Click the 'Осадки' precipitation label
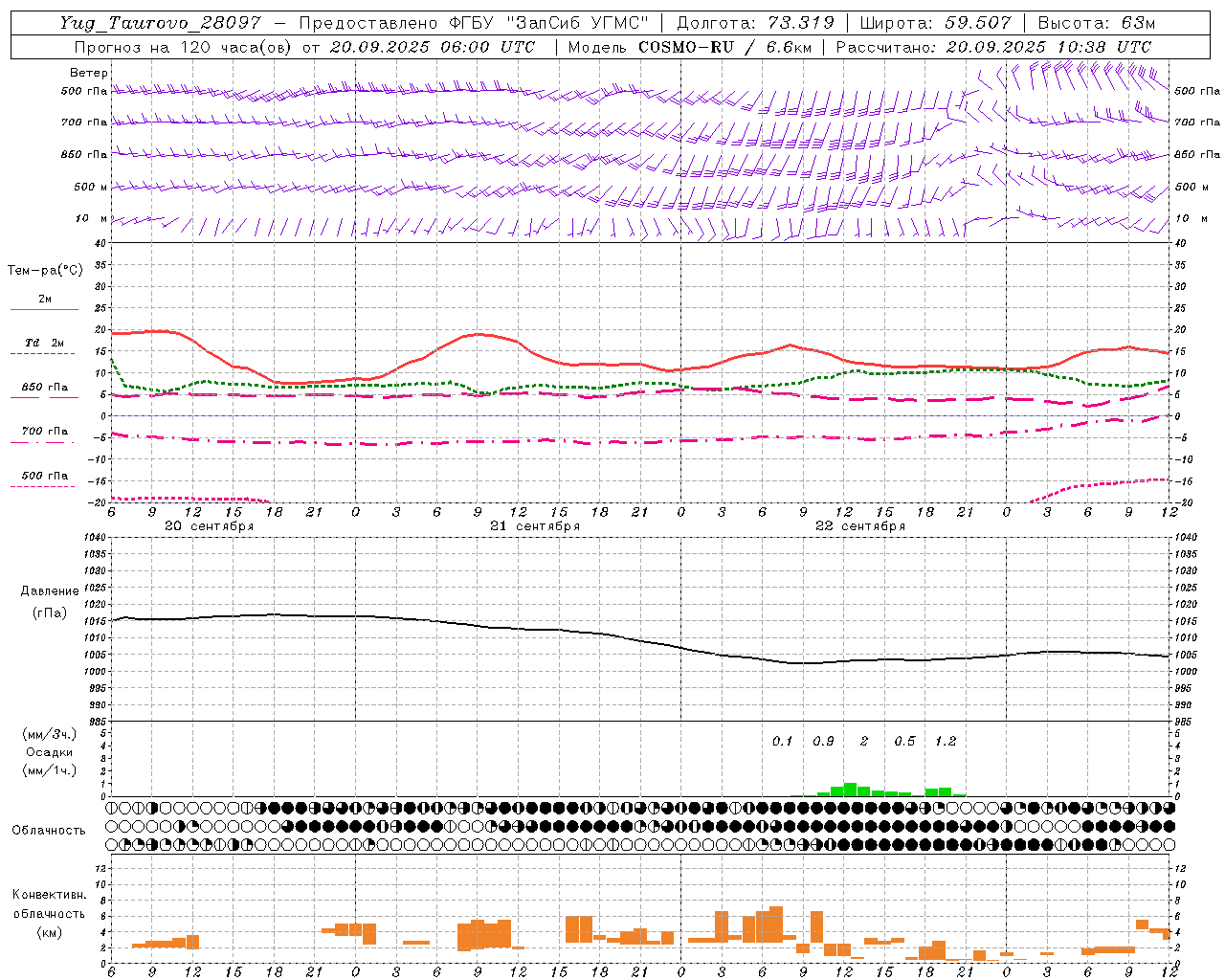 (50, 752)
